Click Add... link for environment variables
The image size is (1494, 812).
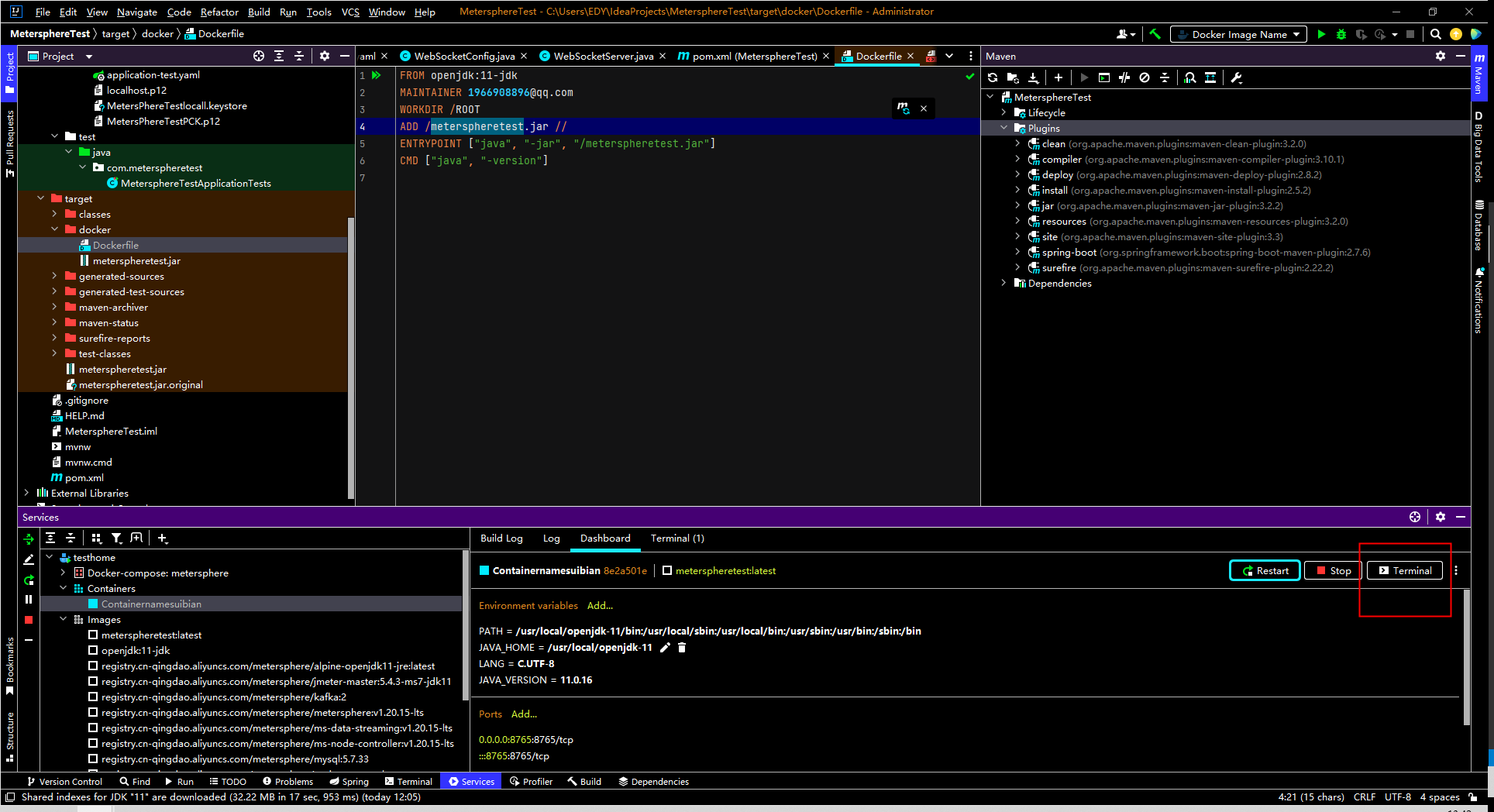pos(600,606)
